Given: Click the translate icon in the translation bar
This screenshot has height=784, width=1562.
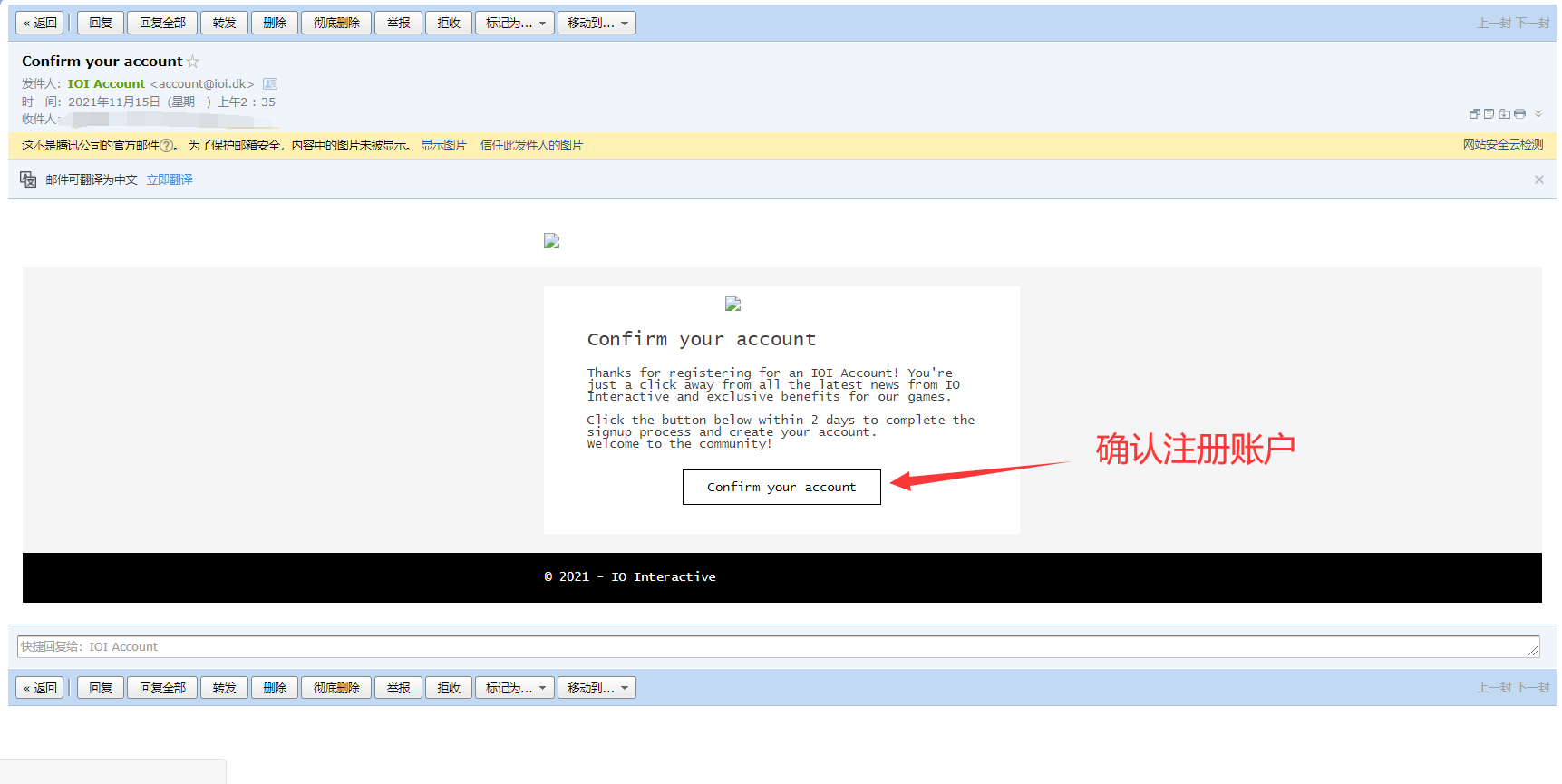Looking at the screenshot, I should [28, 179].
